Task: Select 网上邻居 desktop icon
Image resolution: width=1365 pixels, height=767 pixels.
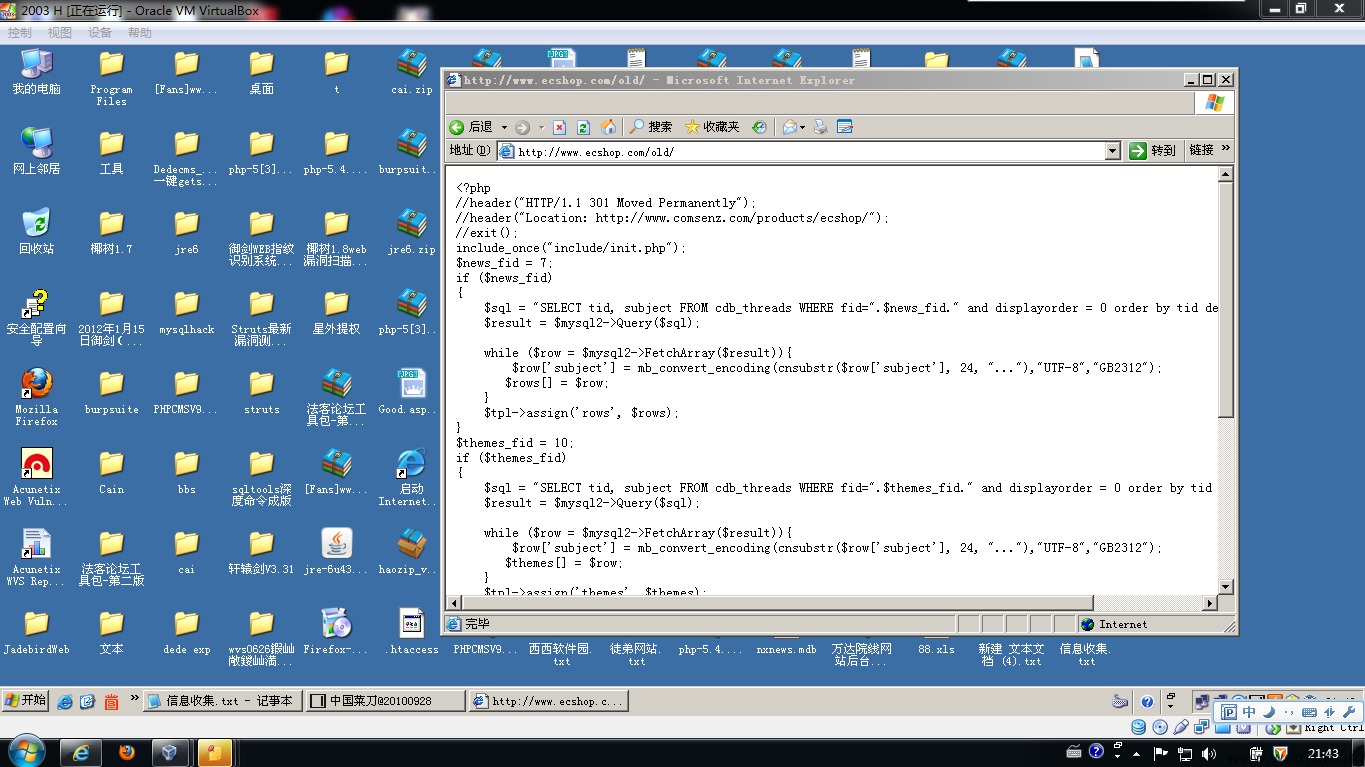Action: click(37, 152)
